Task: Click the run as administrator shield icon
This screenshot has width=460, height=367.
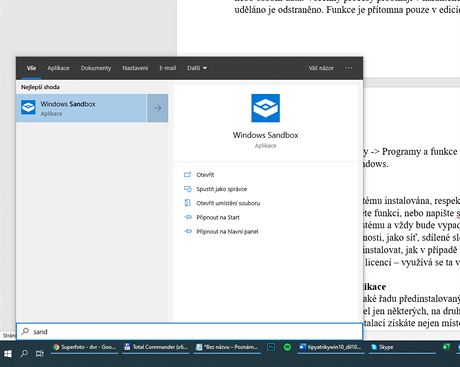Action: (188, 189)
